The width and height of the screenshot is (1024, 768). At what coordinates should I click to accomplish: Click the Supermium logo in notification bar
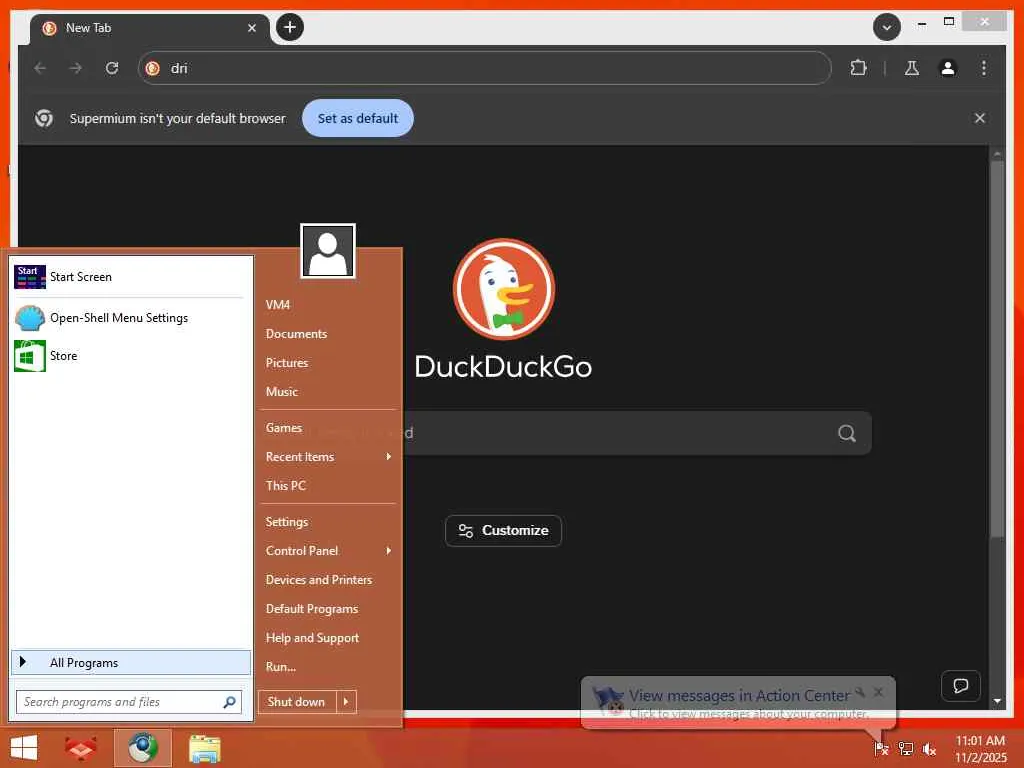(44, 118)
